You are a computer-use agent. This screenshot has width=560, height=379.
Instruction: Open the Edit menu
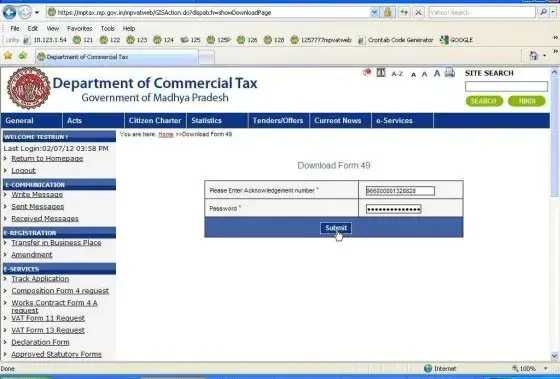32,29
